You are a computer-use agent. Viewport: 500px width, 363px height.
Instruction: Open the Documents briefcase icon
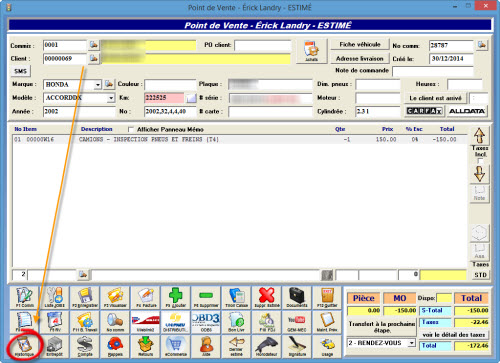pyautogui.click(x=296, y=298)
